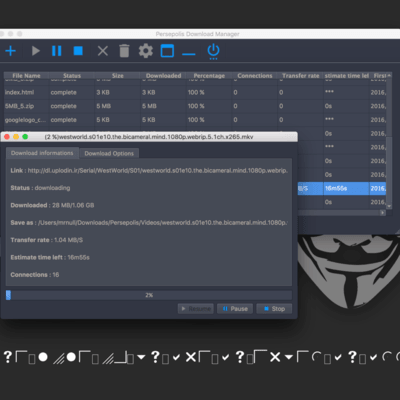Click complete status of googlelogo row
The image size is (400, 400).
point(63,120)
